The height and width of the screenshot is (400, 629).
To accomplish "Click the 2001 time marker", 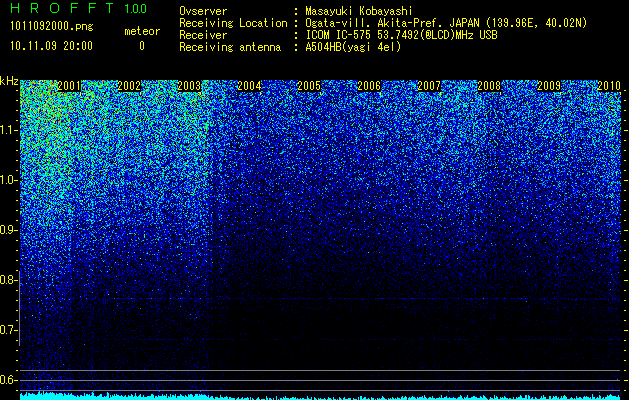I will 69,86.
